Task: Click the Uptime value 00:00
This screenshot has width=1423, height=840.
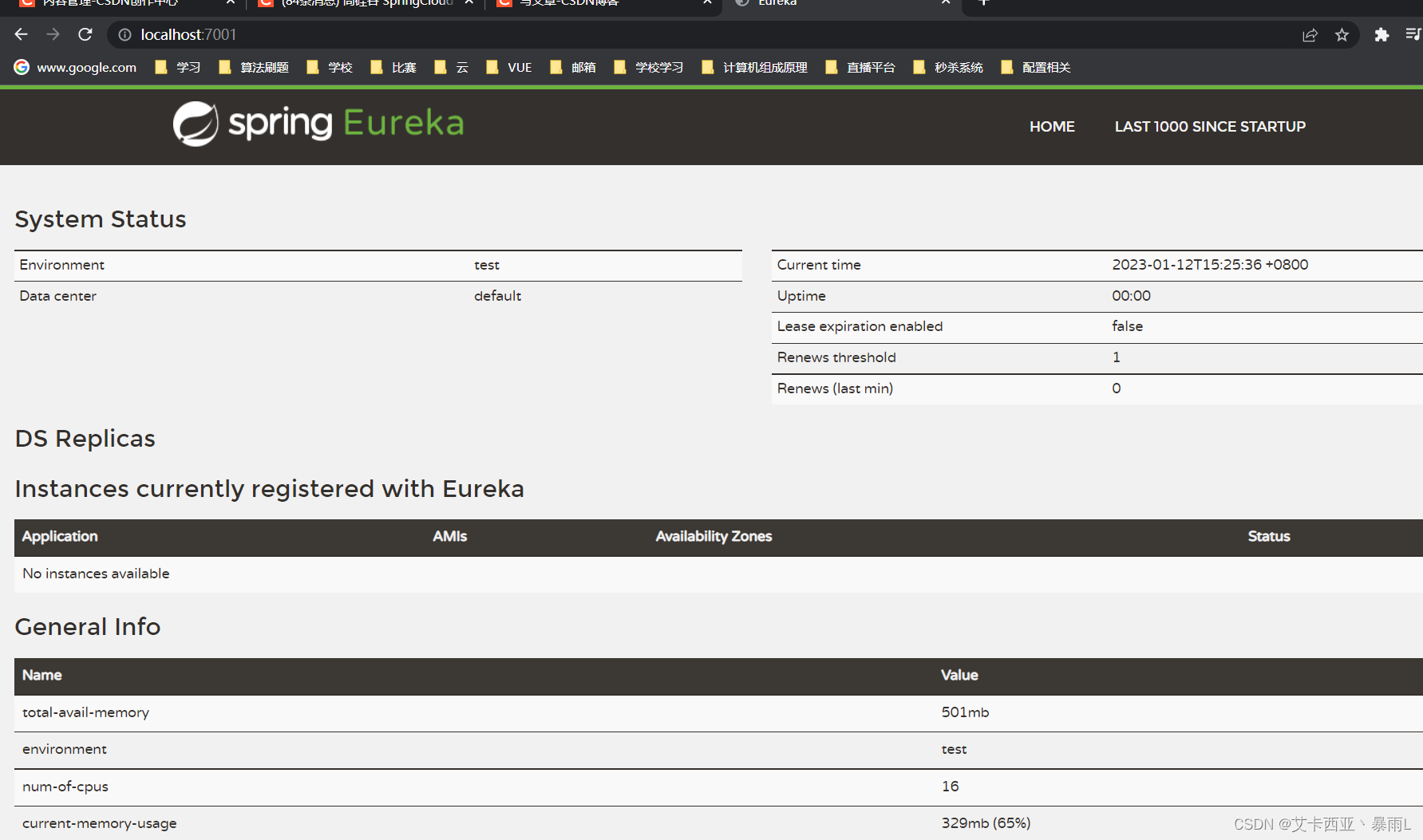Action: (x=1131, y=296)
